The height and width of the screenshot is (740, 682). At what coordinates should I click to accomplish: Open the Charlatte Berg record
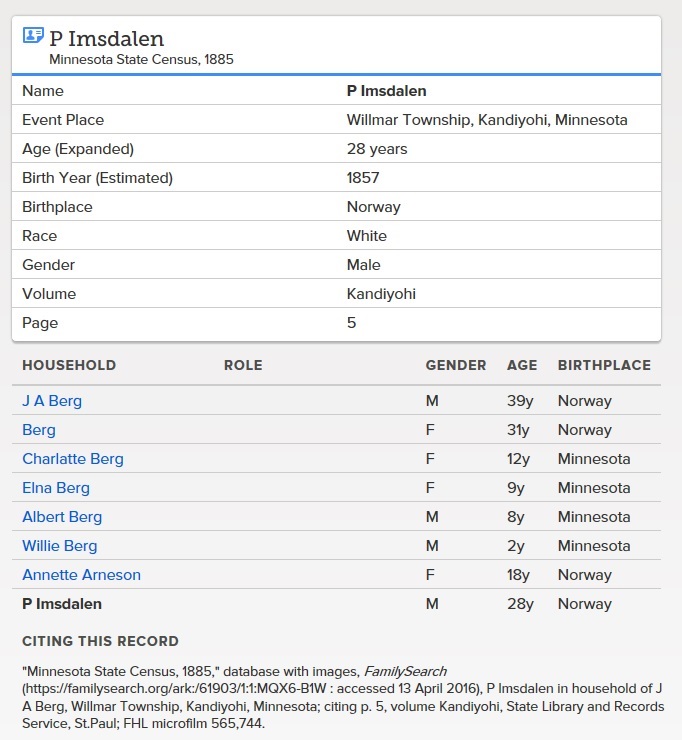[x=73, y=459]
